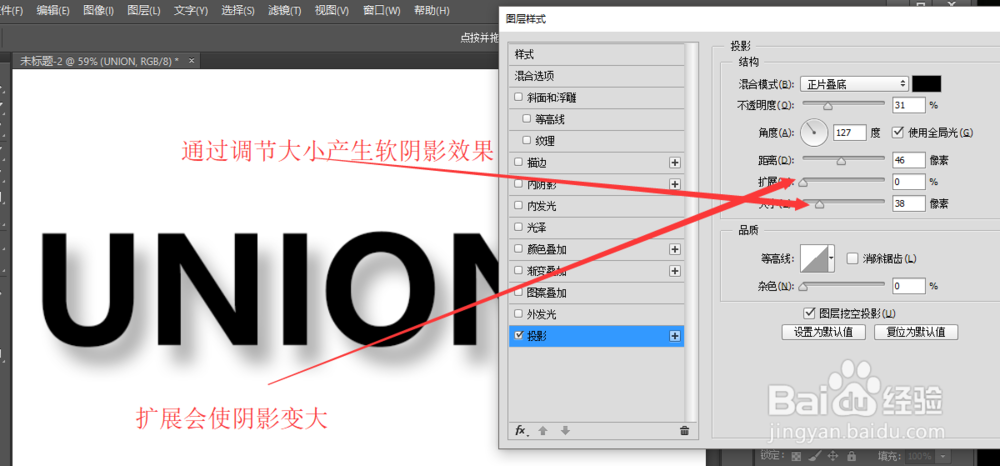Screen dimensions: 1000x466
Task: Toggle 使用全局光 checkbox
Action: coord(899,133)
